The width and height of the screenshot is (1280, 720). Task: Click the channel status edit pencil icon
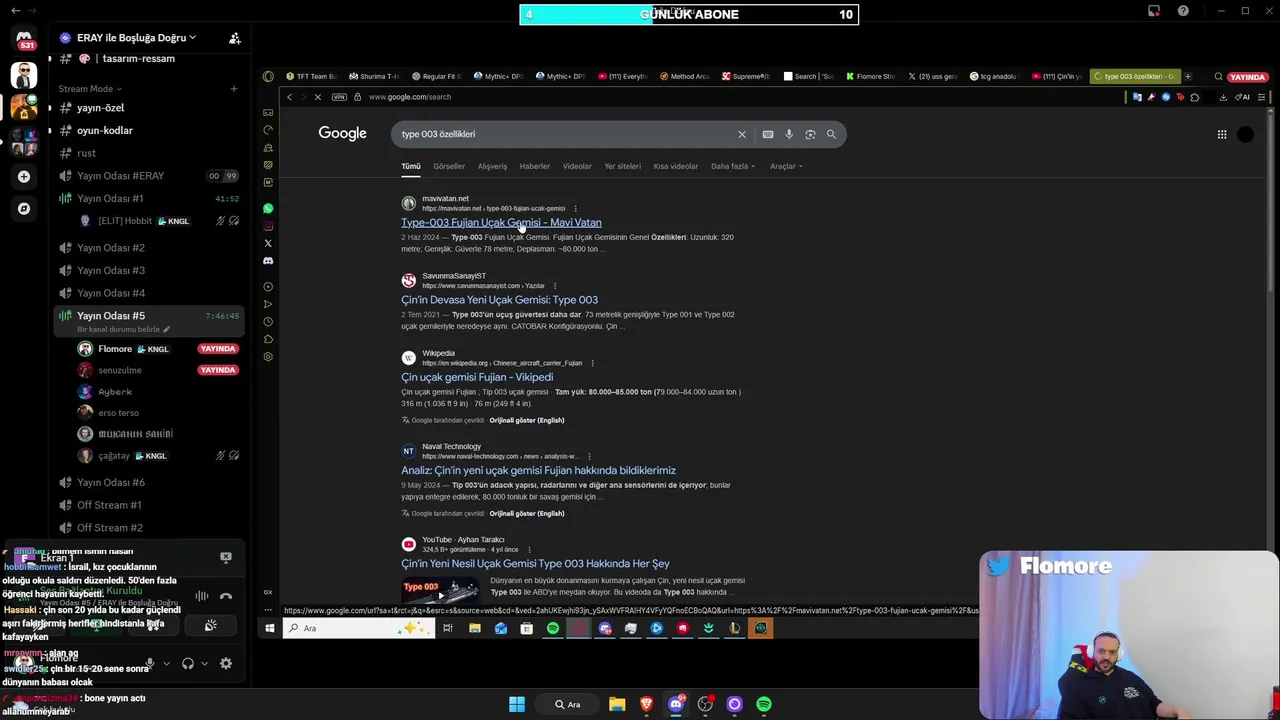(x=166, y=329)
